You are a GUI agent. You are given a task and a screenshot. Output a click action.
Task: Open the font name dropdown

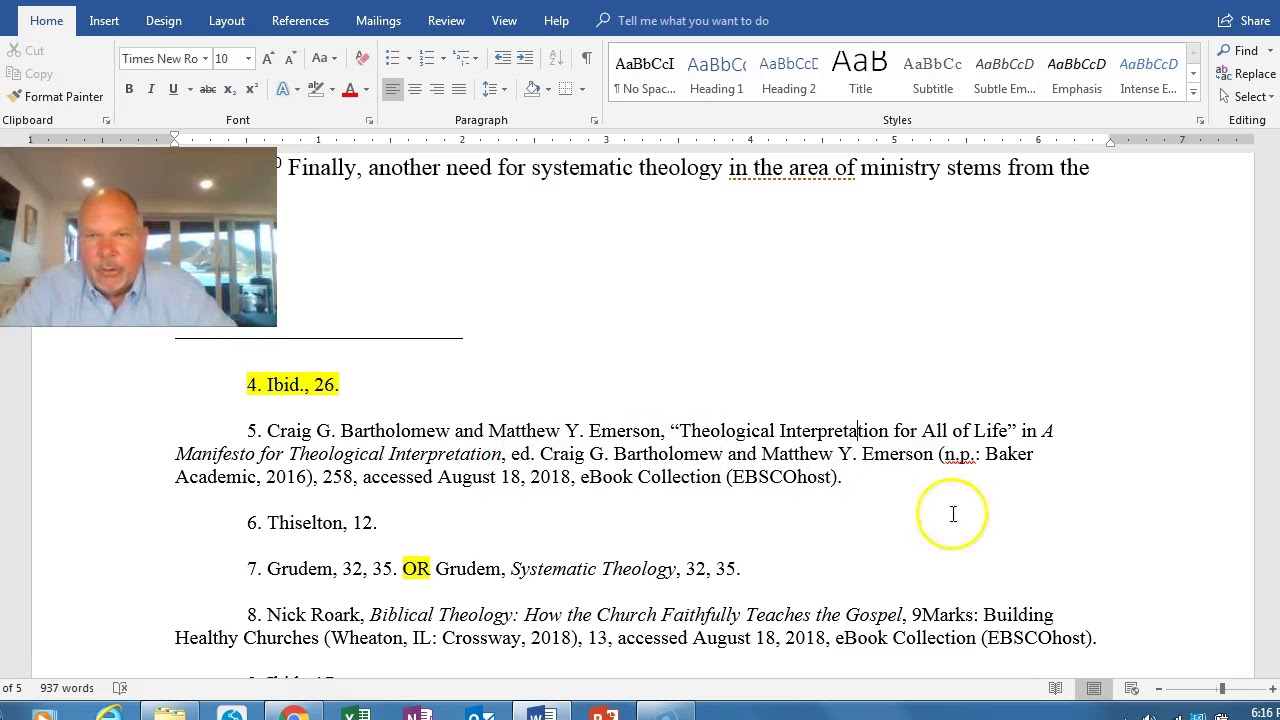click(x=205, y=59)
